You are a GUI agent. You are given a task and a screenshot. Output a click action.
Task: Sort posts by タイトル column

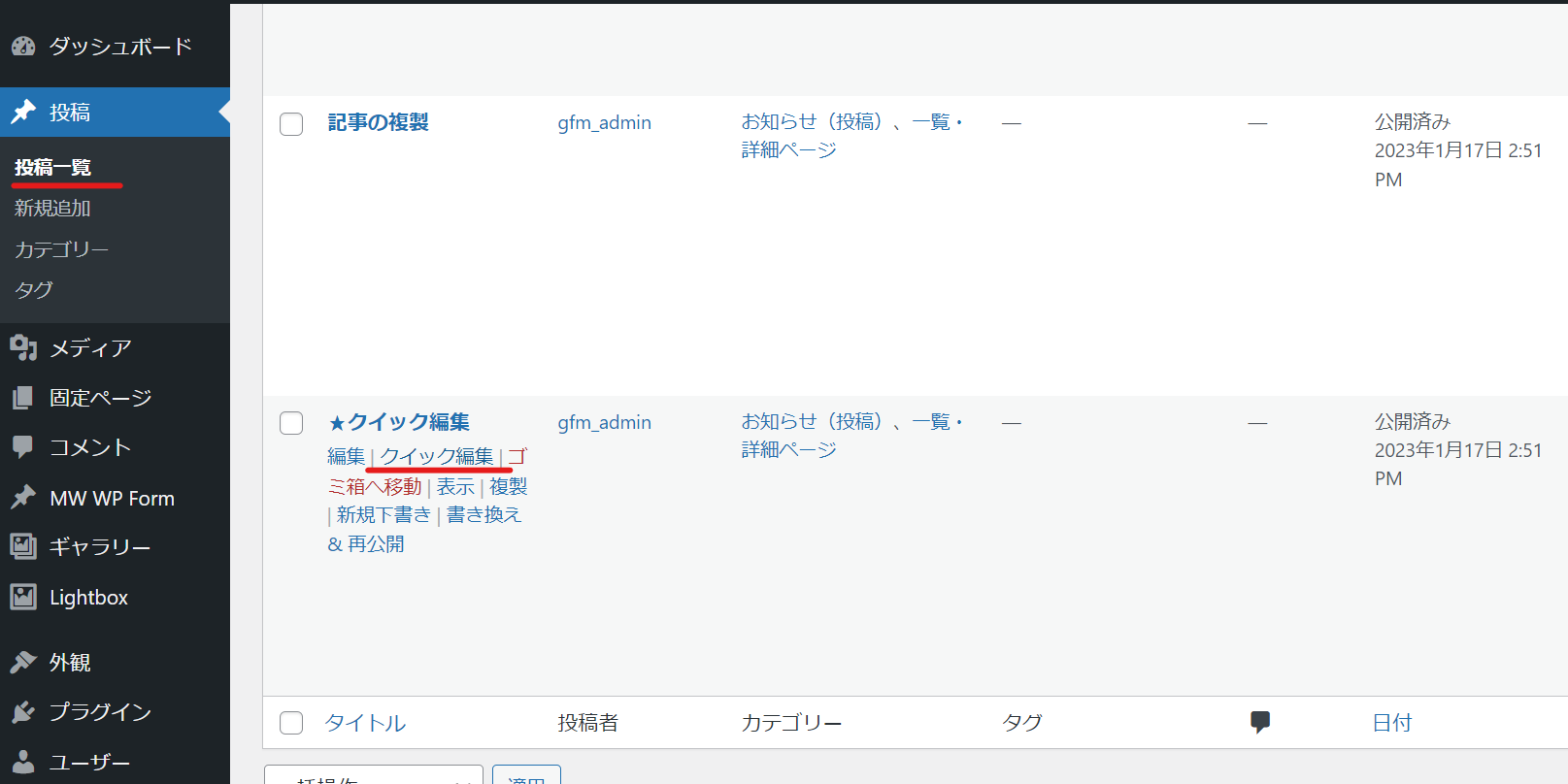pos(365,723)
